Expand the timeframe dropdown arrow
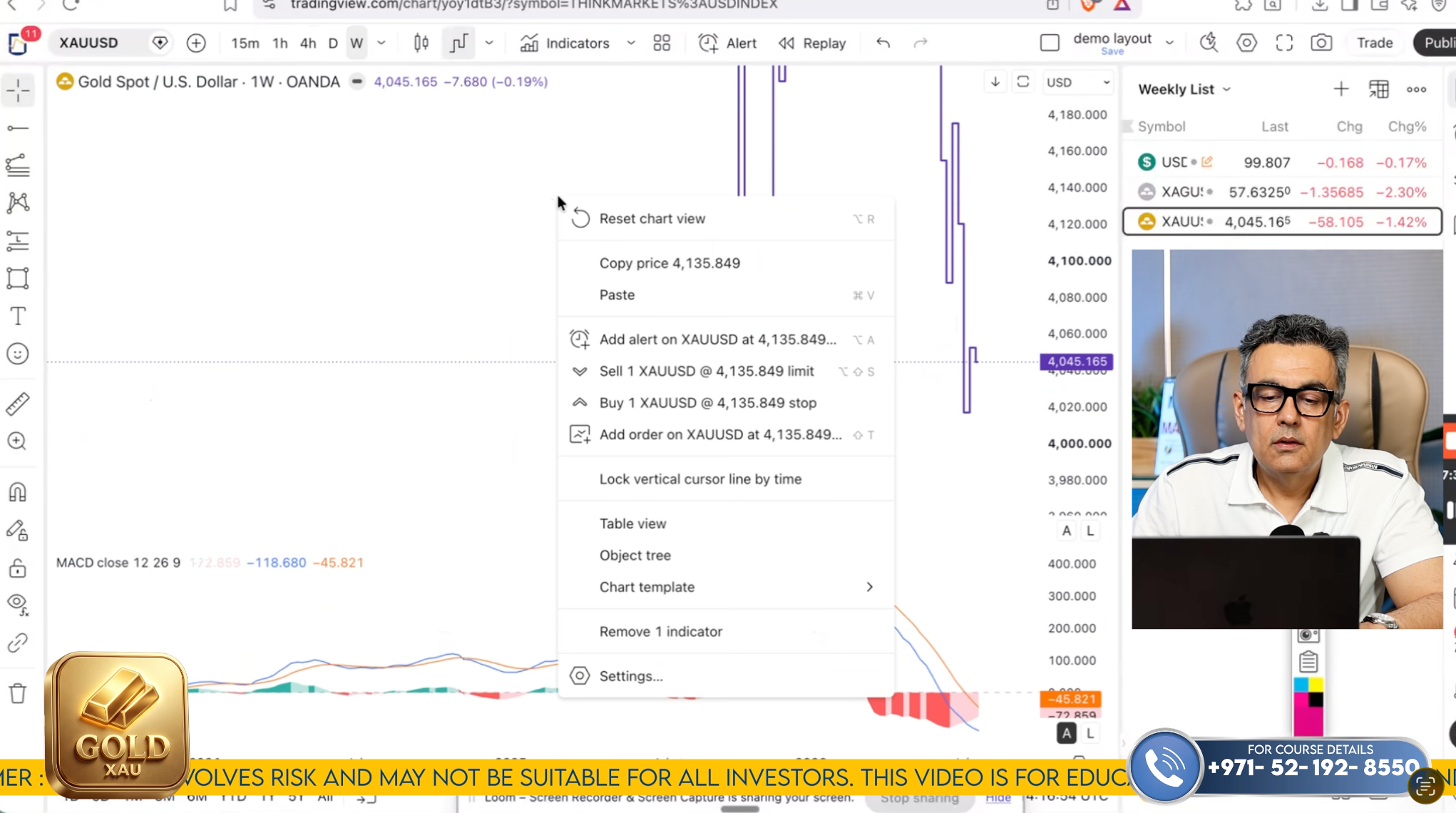This screenshot has height=813, width=1456. tap(381, 43)
